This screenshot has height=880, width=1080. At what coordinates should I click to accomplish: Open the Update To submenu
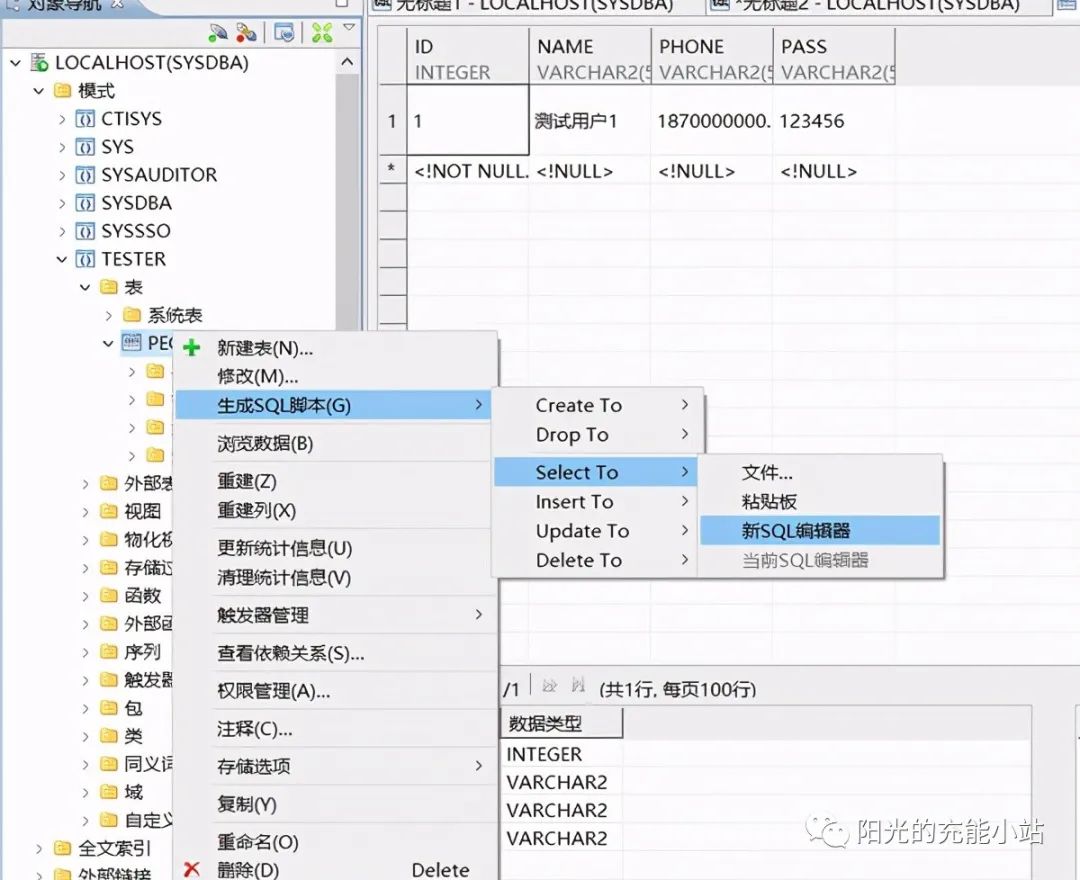point(596,531)
